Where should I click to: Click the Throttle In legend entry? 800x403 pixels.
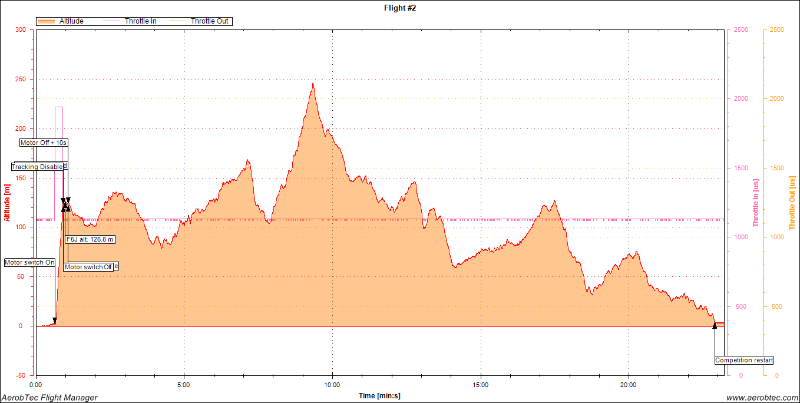click(x=140, y=20)
